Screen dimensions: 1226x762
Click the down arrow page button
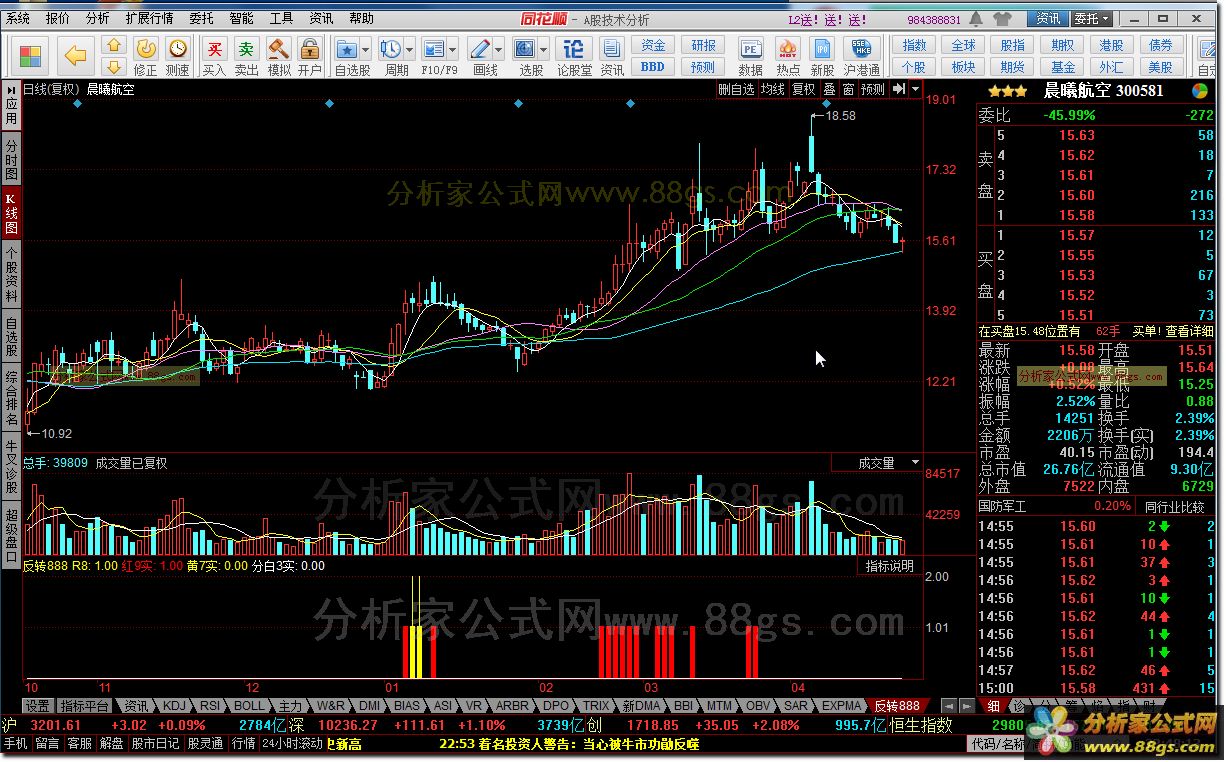pyautogui.click(x=114, y=66)
